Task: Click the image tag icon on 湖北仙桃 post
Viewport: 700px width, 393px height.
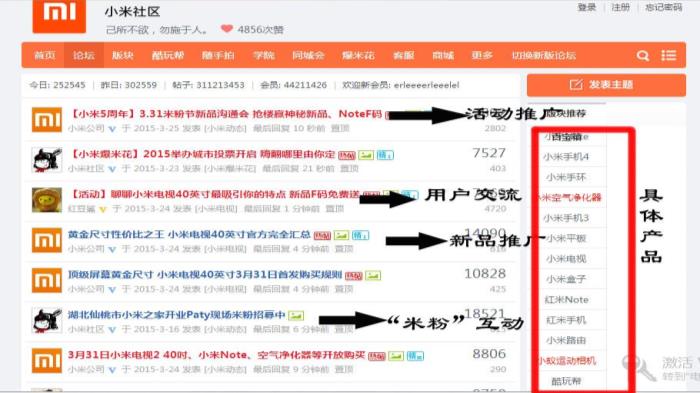Action: [296, 316]
